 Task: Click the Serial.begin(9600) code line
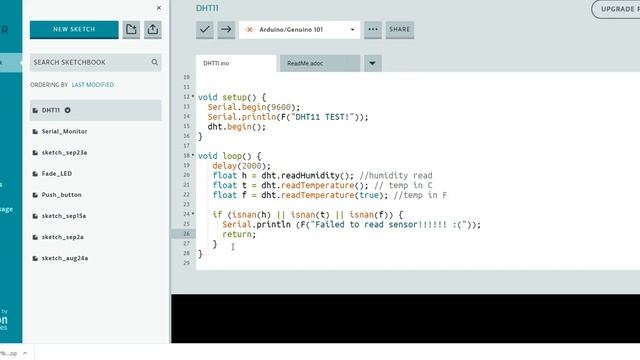[x=253, y=107]
